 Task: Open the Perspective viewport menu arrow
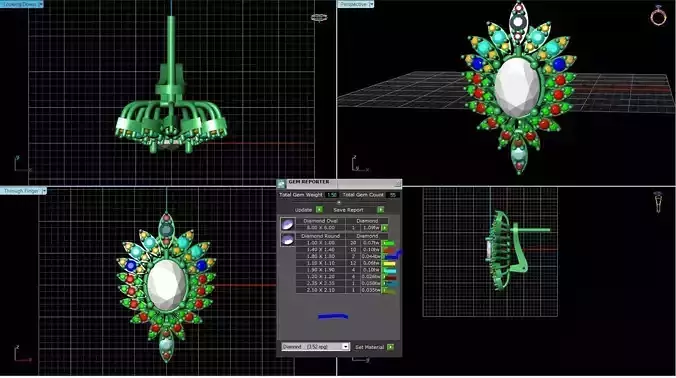point(371,4)
